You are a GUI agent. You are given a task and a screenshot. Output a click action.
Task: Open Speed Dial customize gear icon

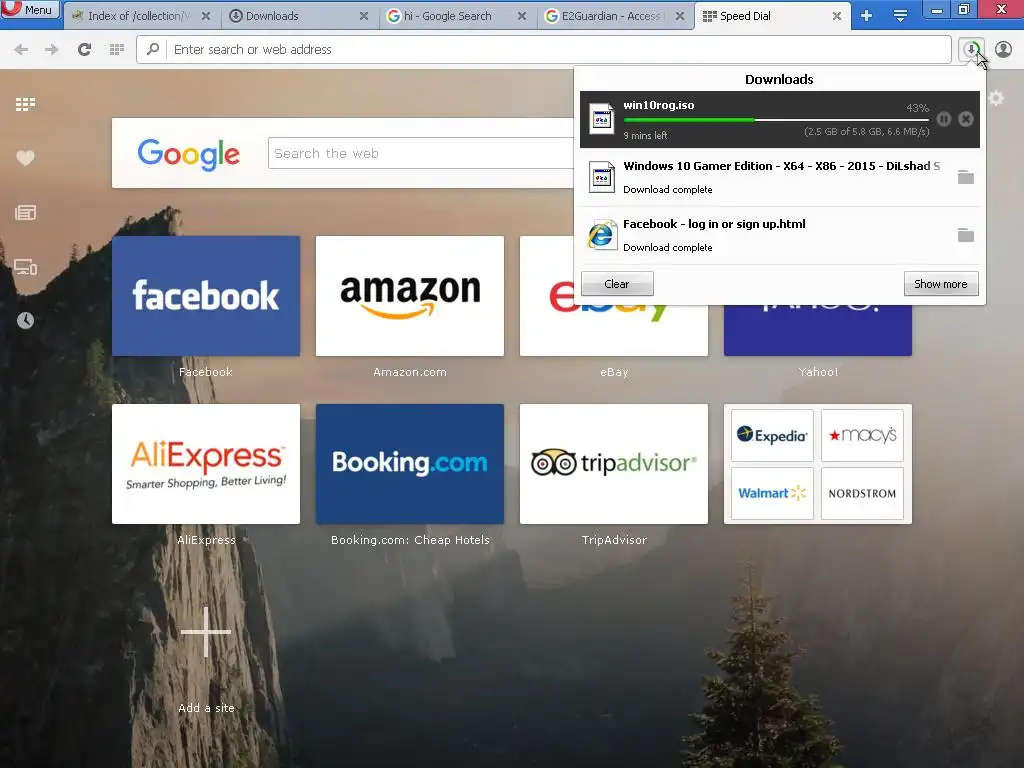pyautogui.click(x=996, y=99)
